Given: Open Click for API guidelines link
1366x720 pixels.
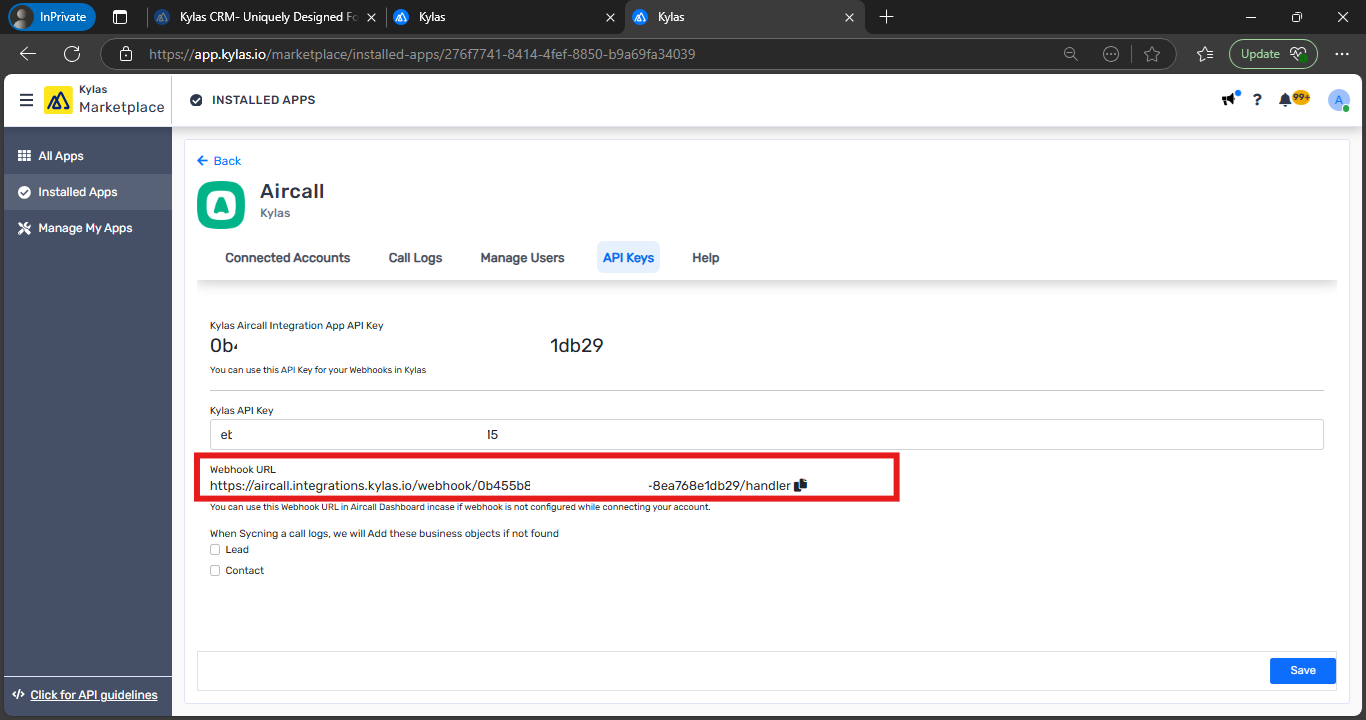Looking at the screenshot, I should click(94, 695).
